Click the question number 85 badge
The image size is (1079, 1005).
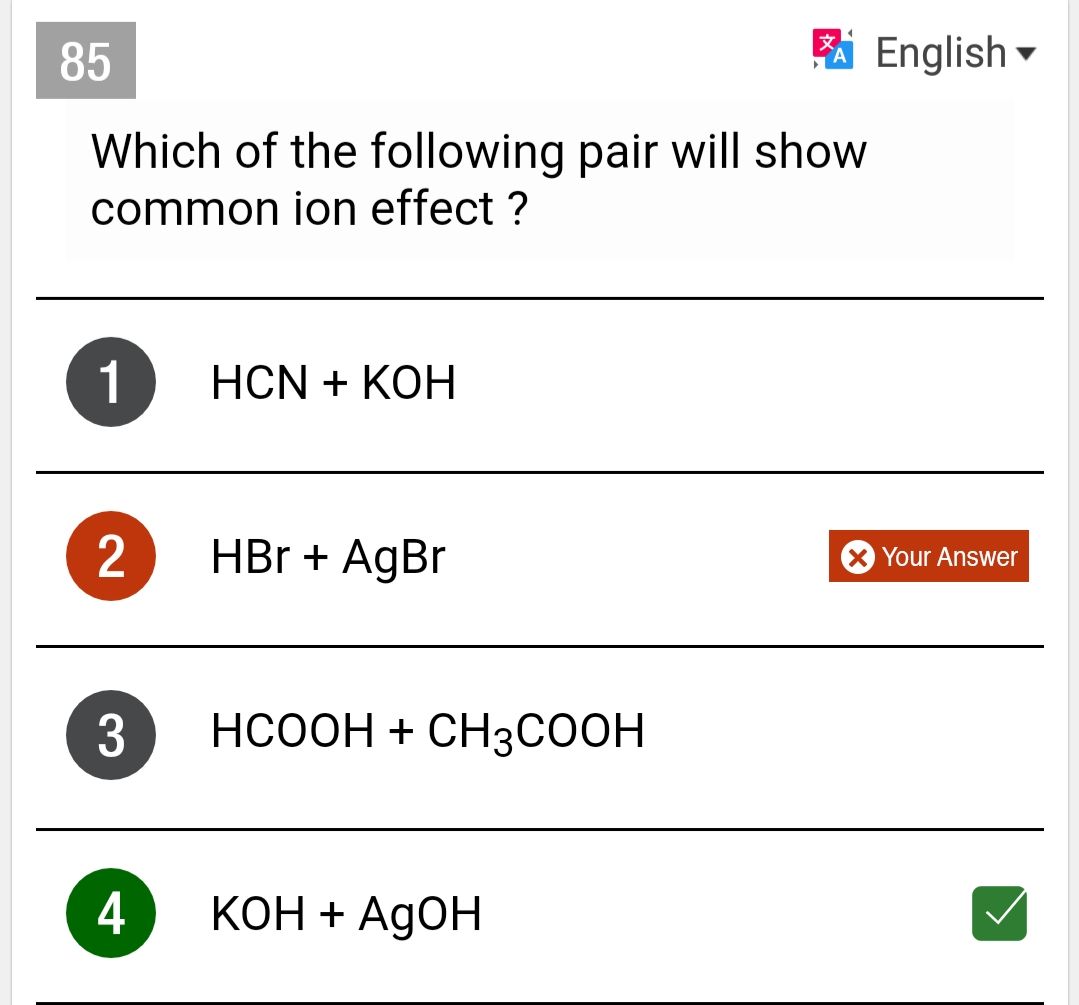click(x=85, y=61)
